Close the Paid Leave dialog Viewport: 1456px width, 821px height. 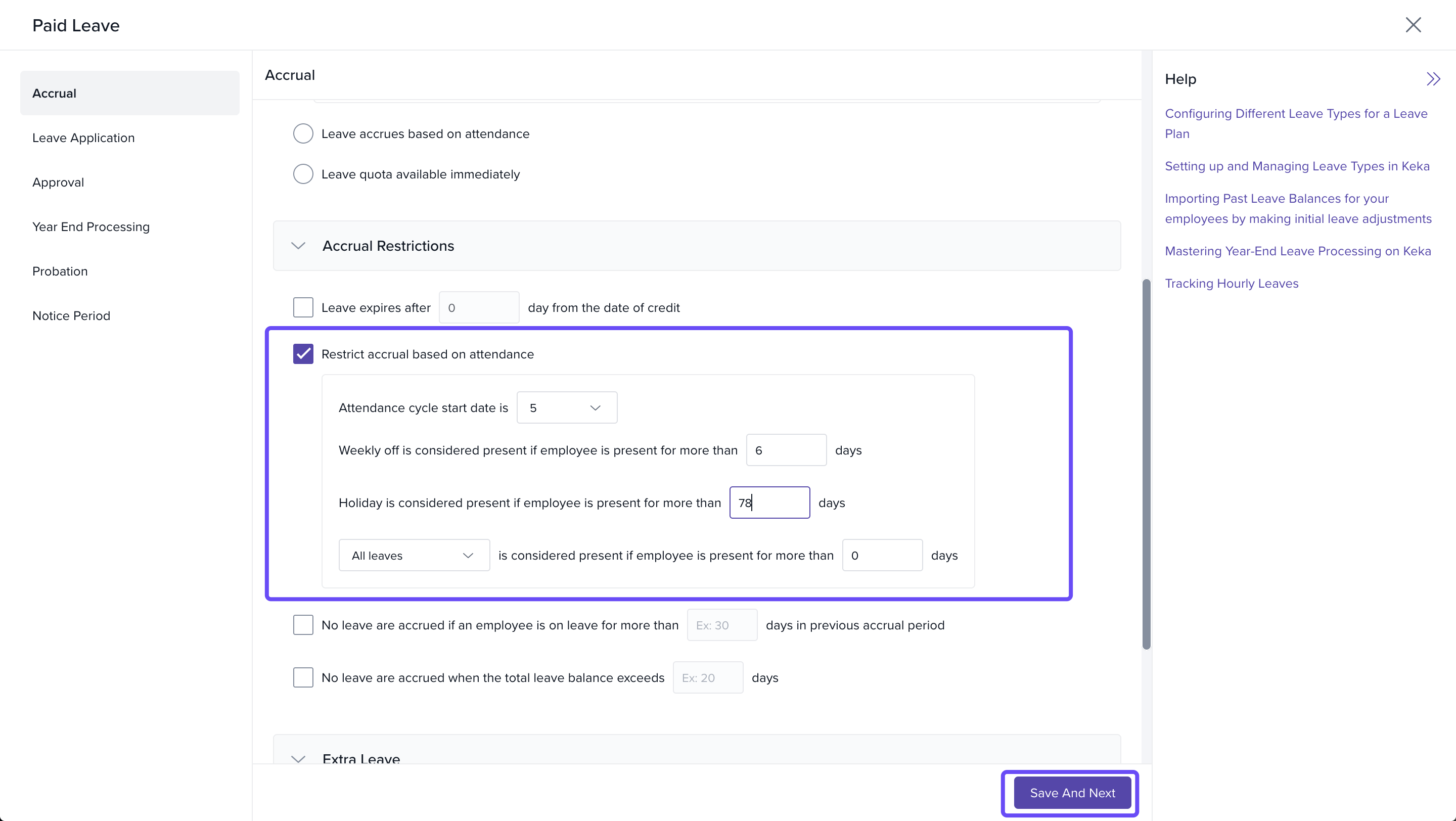[x=1413, y=25]
